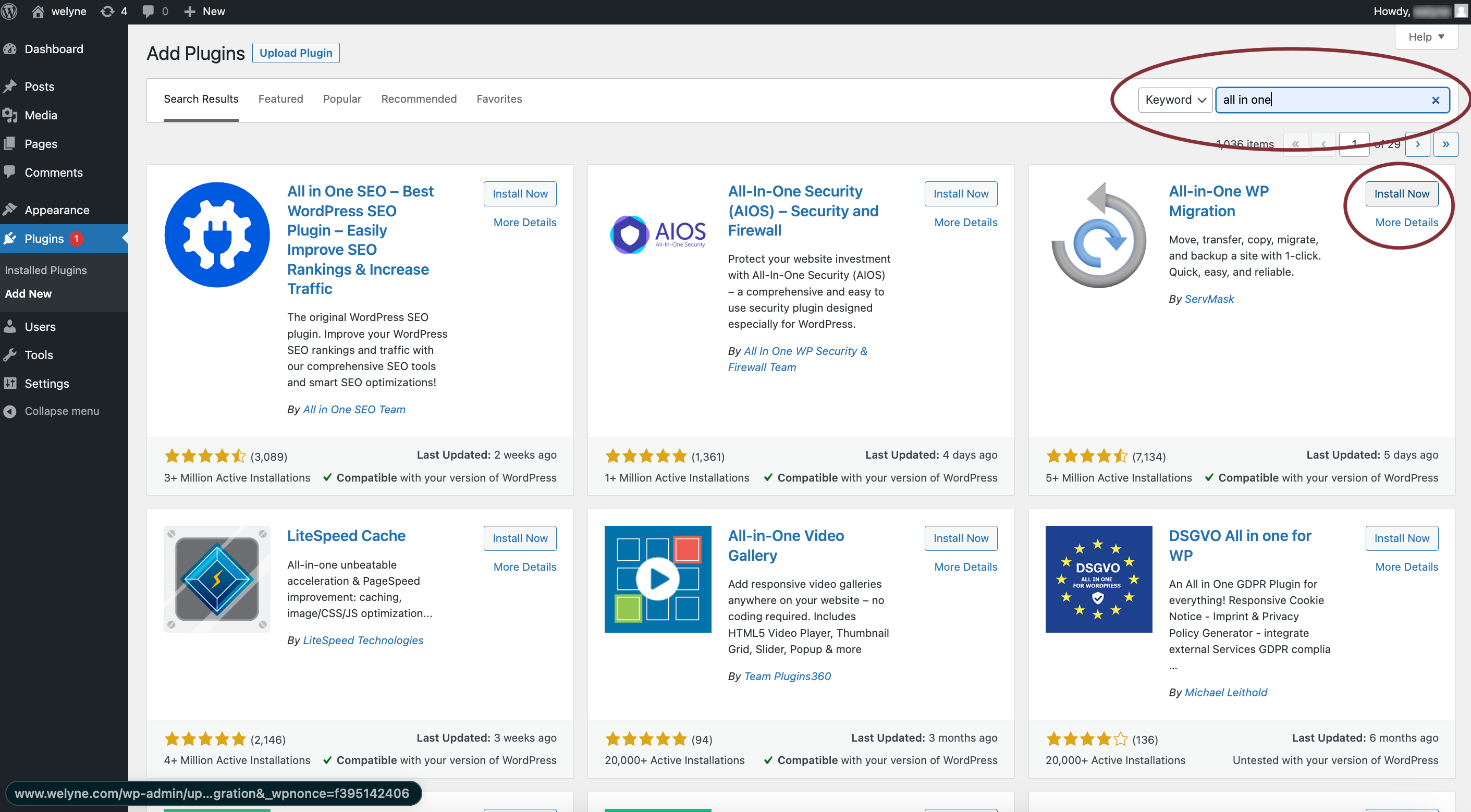Viewport: 1471px width, 812px height.
Task: Switch to the Featured tab
Action: click(x=280, y=100)
